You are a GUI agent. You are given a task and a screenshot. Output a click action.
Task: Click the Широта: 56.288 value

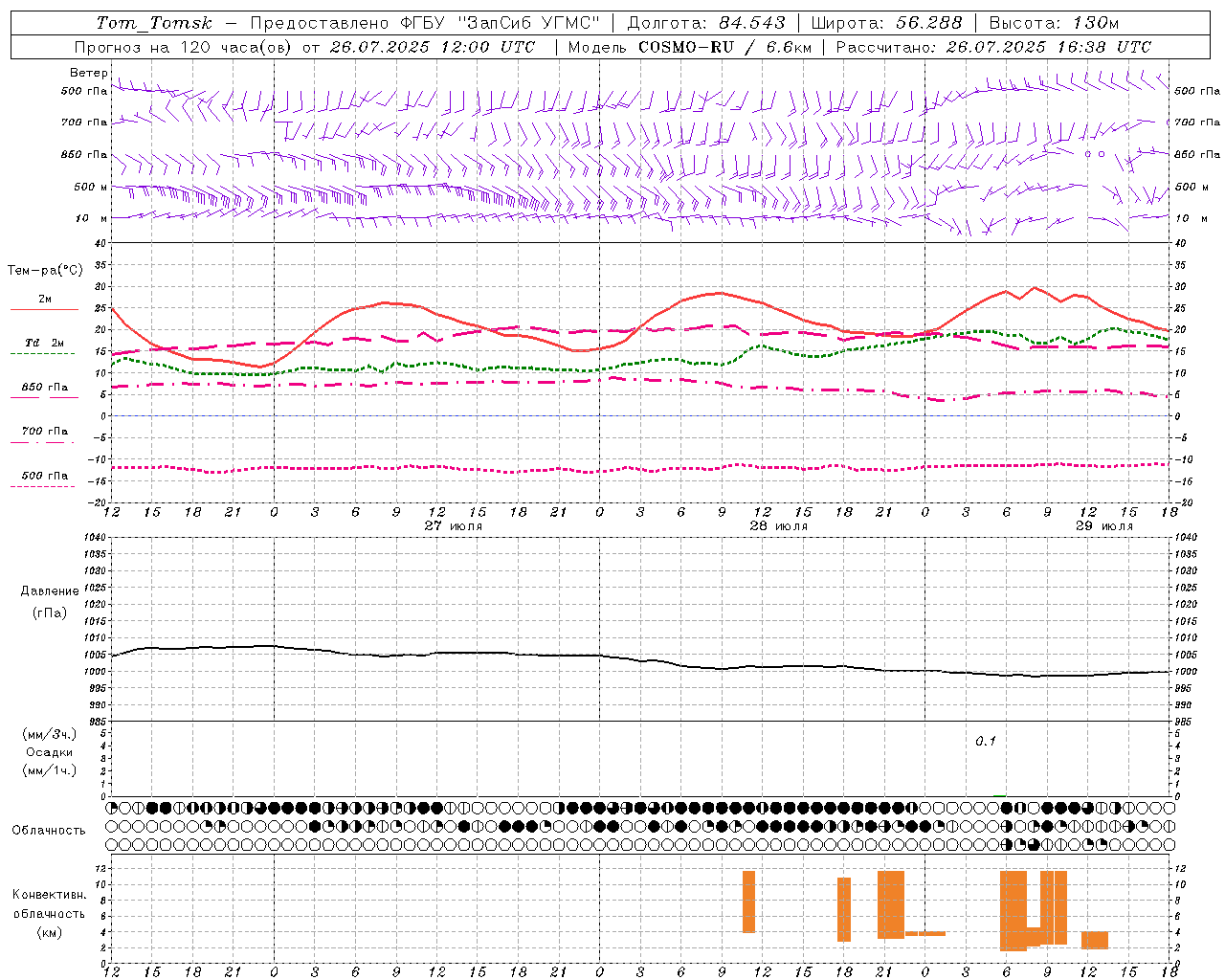(886, 23)
